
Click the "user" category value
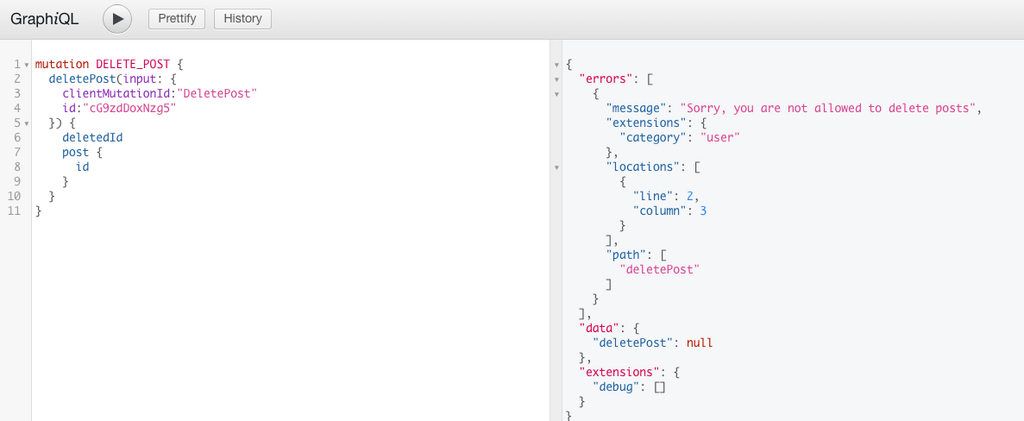tap(720, 137)
